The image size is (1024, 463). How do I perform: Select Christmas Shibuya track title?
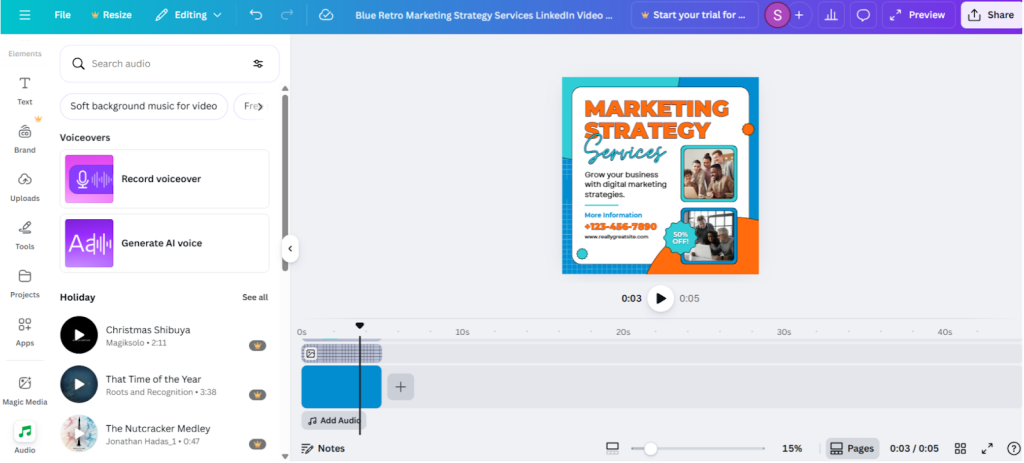click(x=148, y=330)
